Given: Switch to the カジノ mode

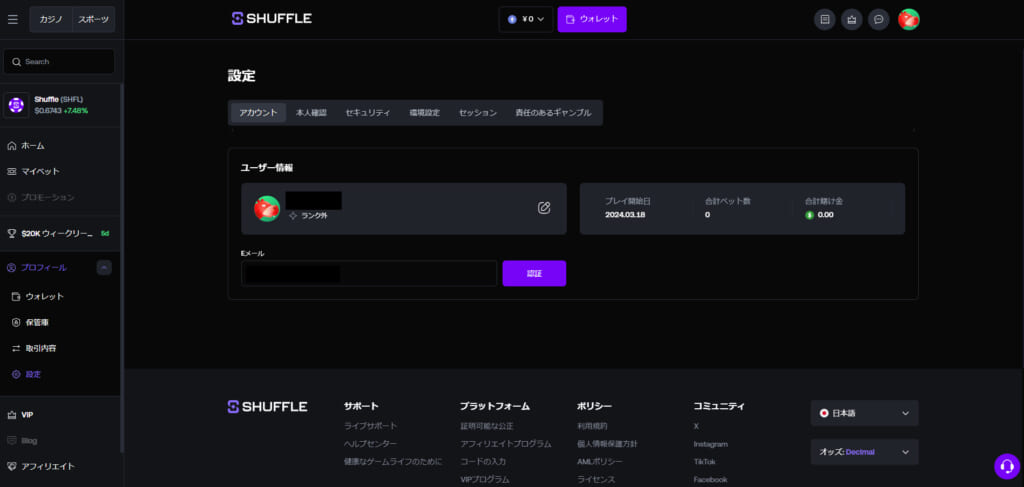Looking at the screenshot, I should click(51, 20).
